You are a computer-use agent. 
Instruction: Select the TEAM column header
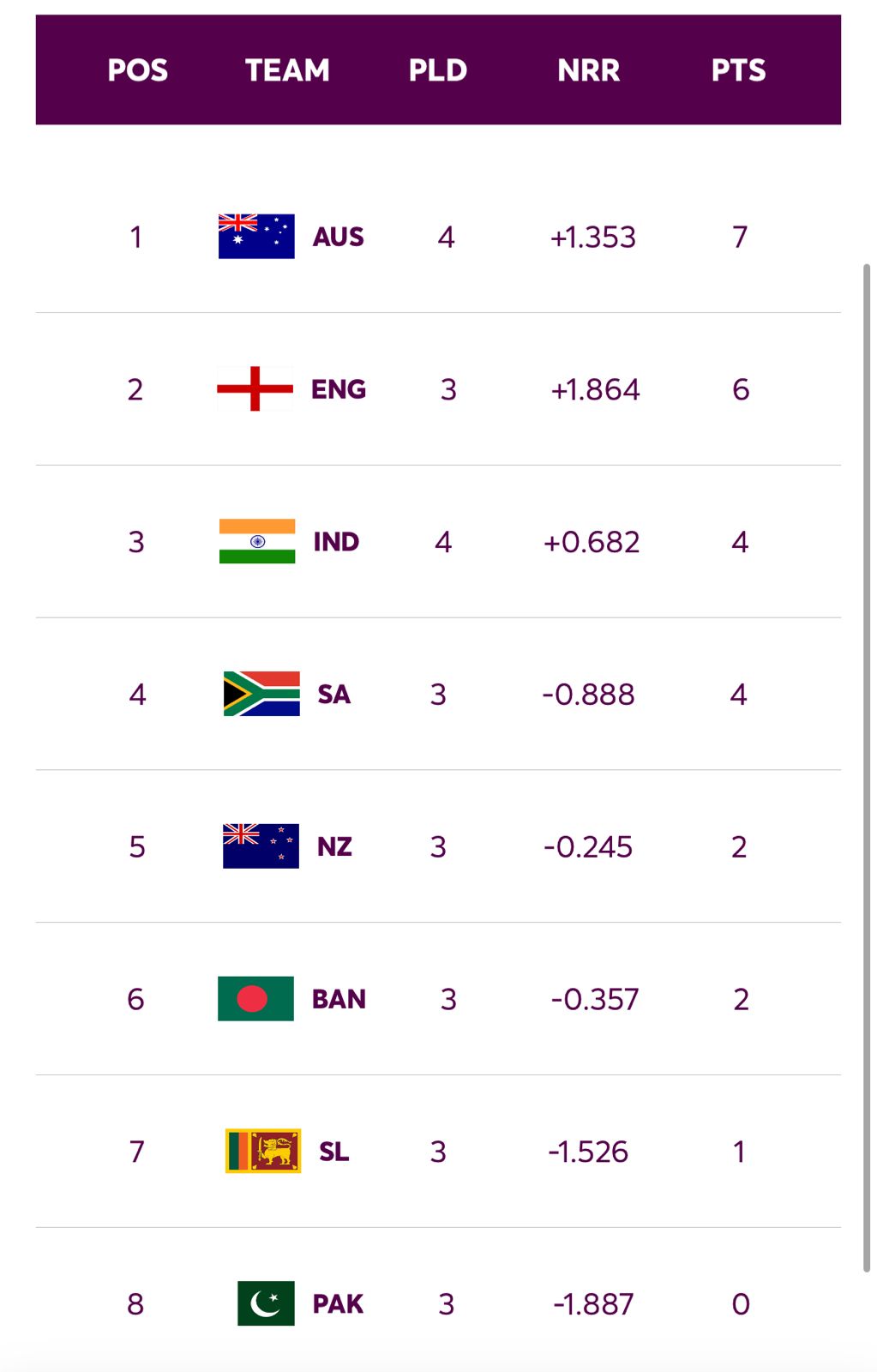[x=287, y=70]
